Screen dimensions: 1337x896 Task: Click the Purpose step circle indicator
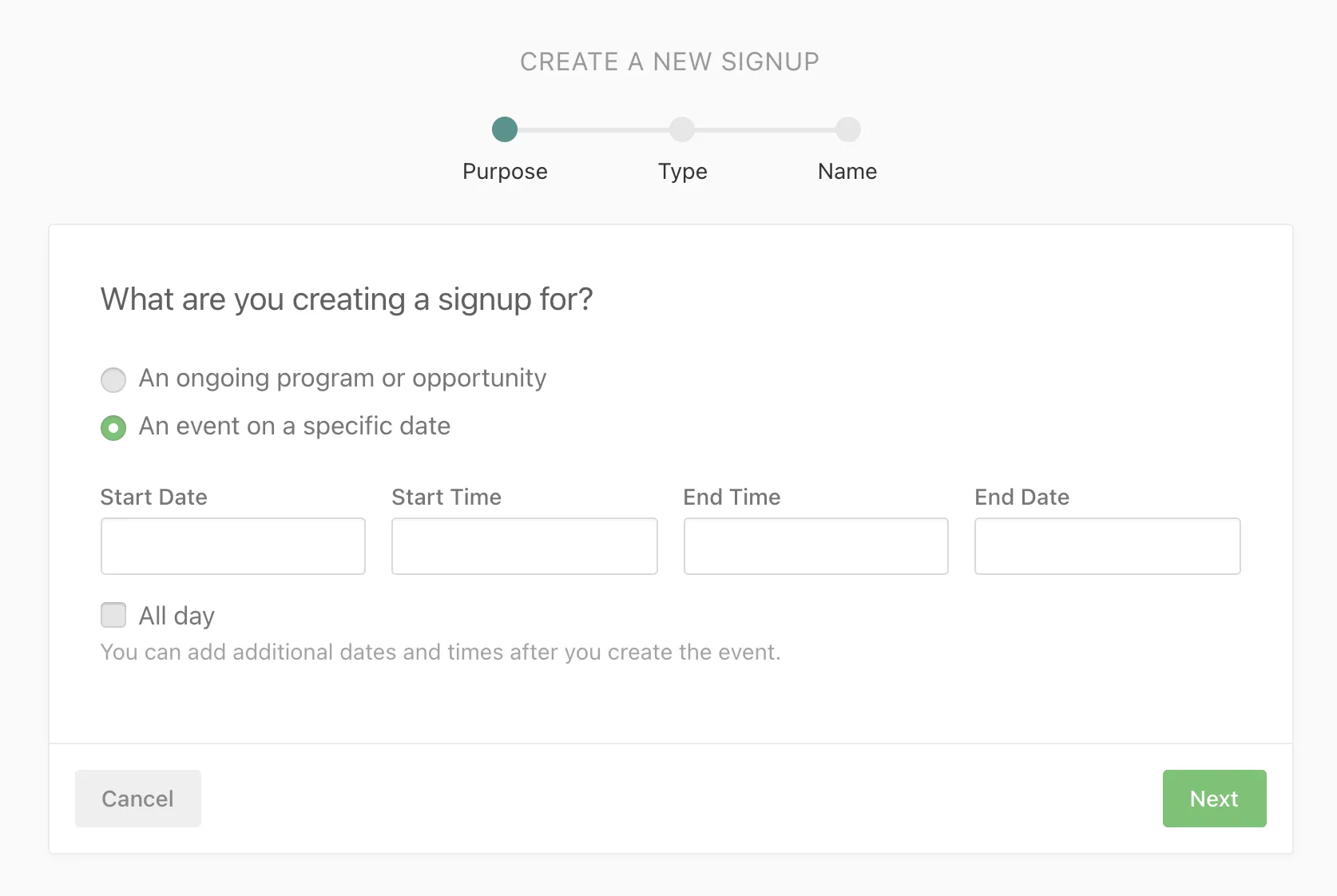point(505,129)
